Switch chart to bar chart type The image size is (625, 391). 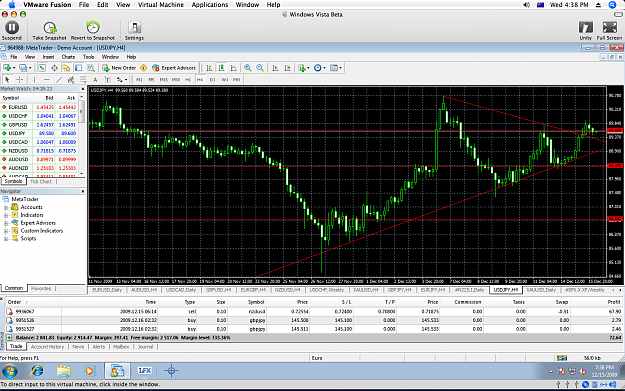(x=209, y=68)
